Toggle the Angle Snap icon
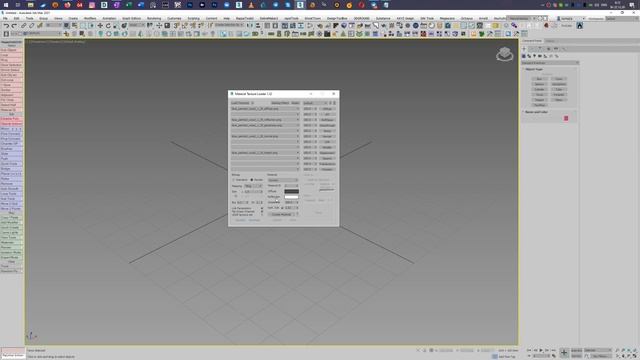Image resolution: width=640 pixels, height=360 pixels. pyautogui.click(x=184, y=25)
